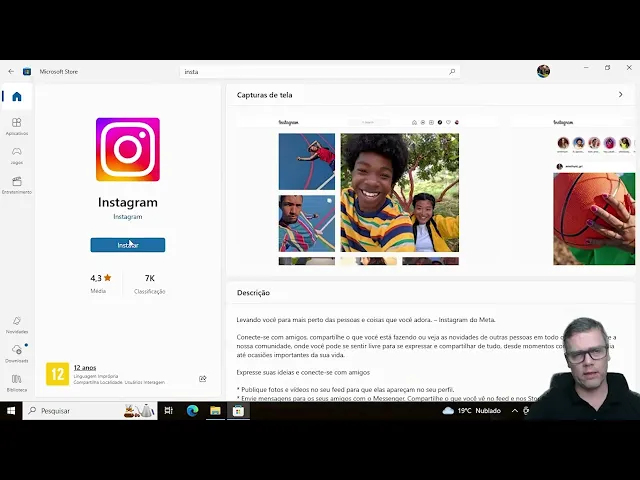
Task: Click the 7K Classificação count
Action: [149, 283]
